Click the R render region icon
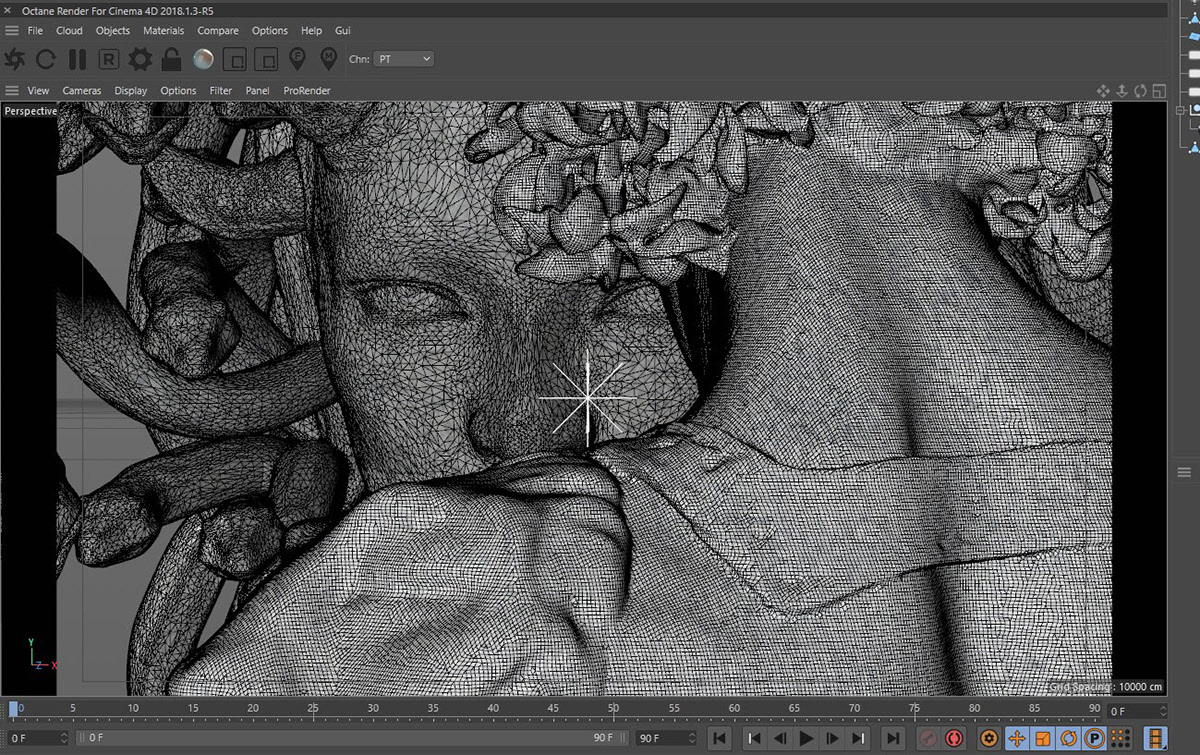 [109, 59]
